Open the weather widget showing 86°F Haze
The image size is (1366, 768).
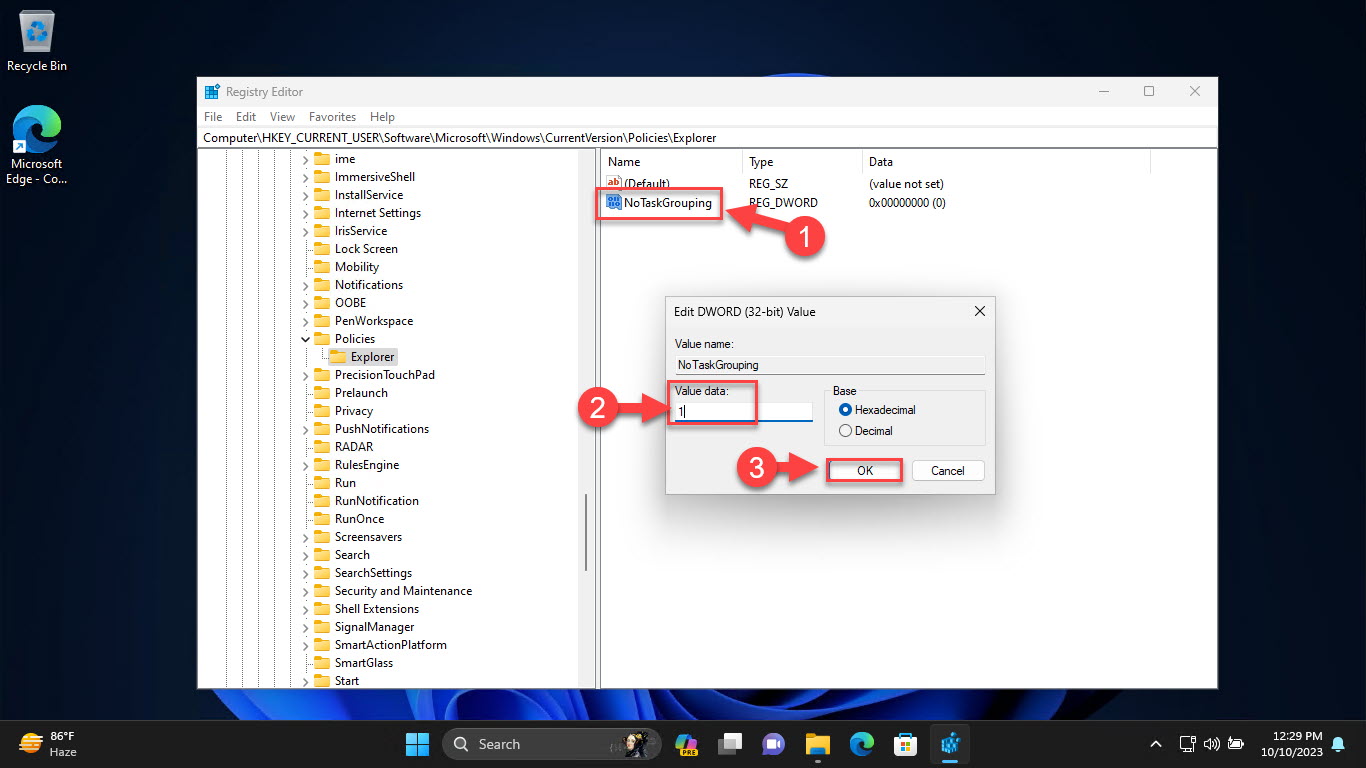(x=48, y=744)
